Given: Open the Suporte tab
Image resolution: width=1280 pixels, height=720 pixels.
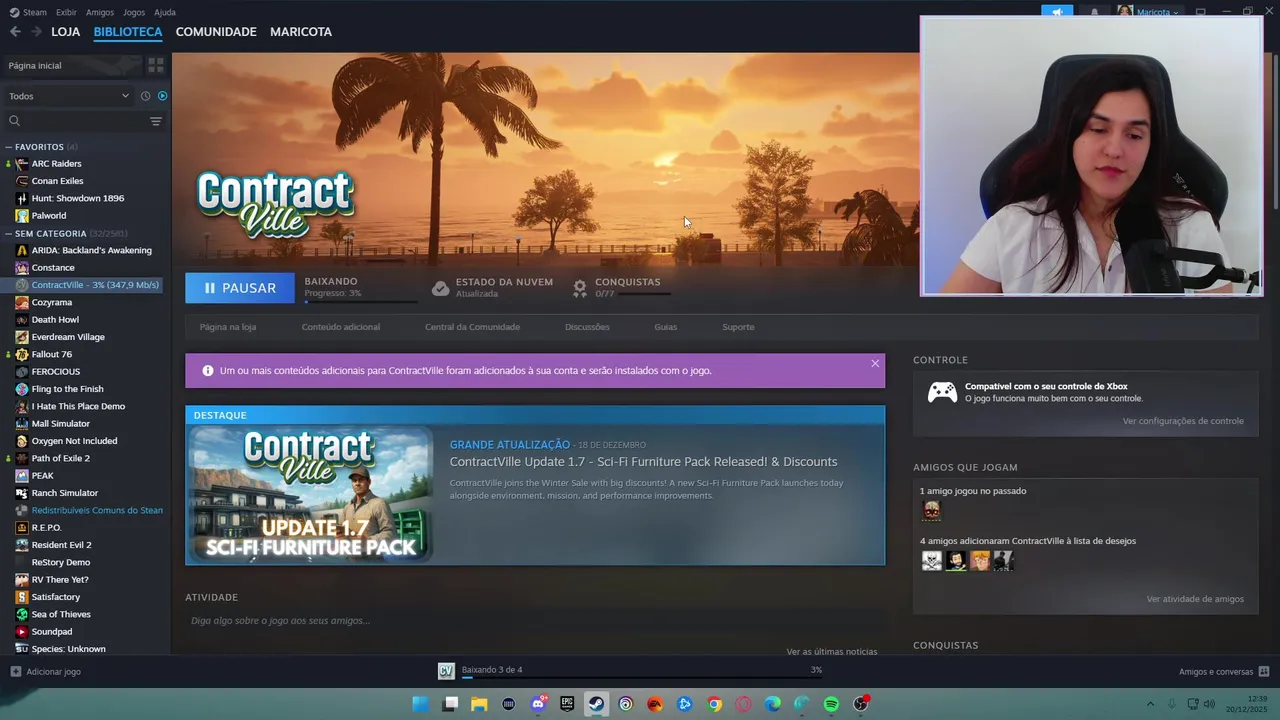Looking at the screenshot, I should [738, 327].
